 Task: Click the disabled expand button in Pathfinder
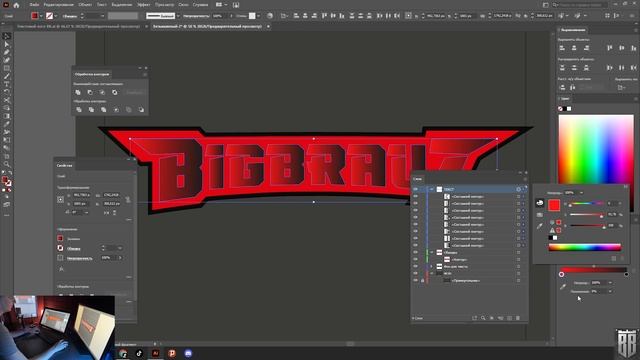(x=135, y=93)
